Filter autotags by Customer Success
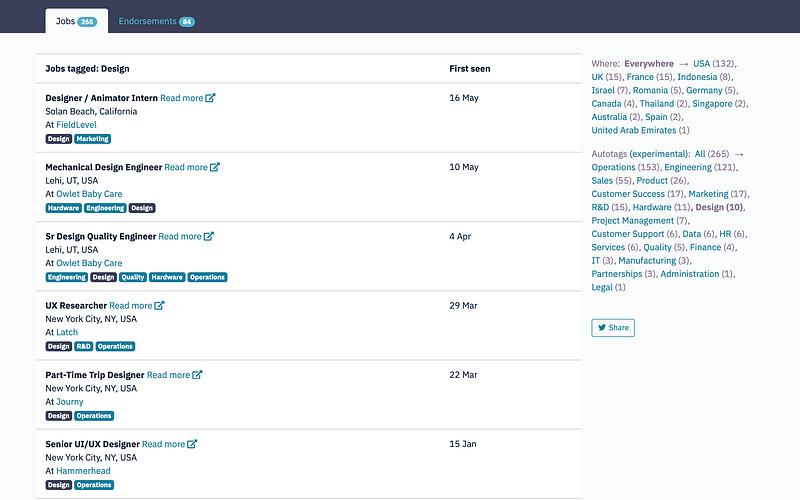 click(628, 194)
